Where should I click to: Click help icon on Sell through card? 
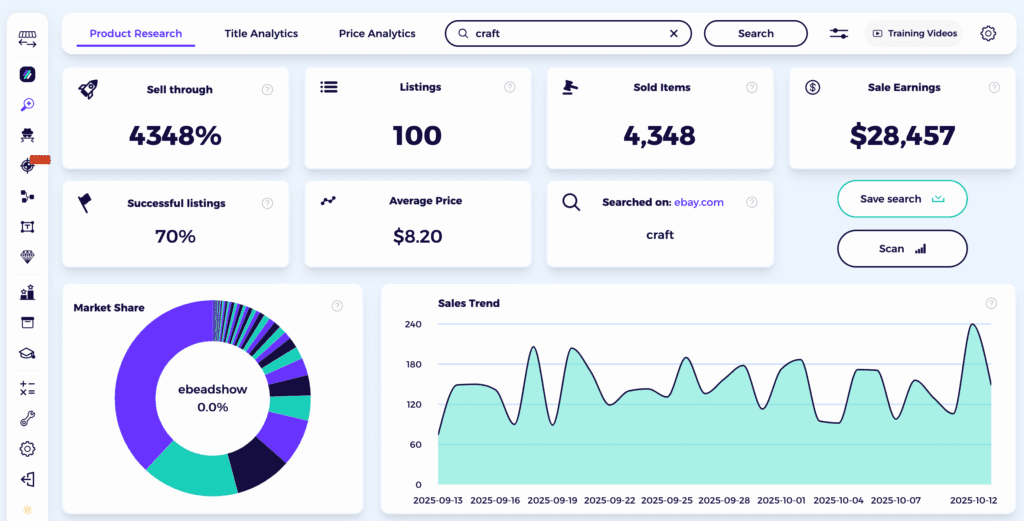[267, 89]
